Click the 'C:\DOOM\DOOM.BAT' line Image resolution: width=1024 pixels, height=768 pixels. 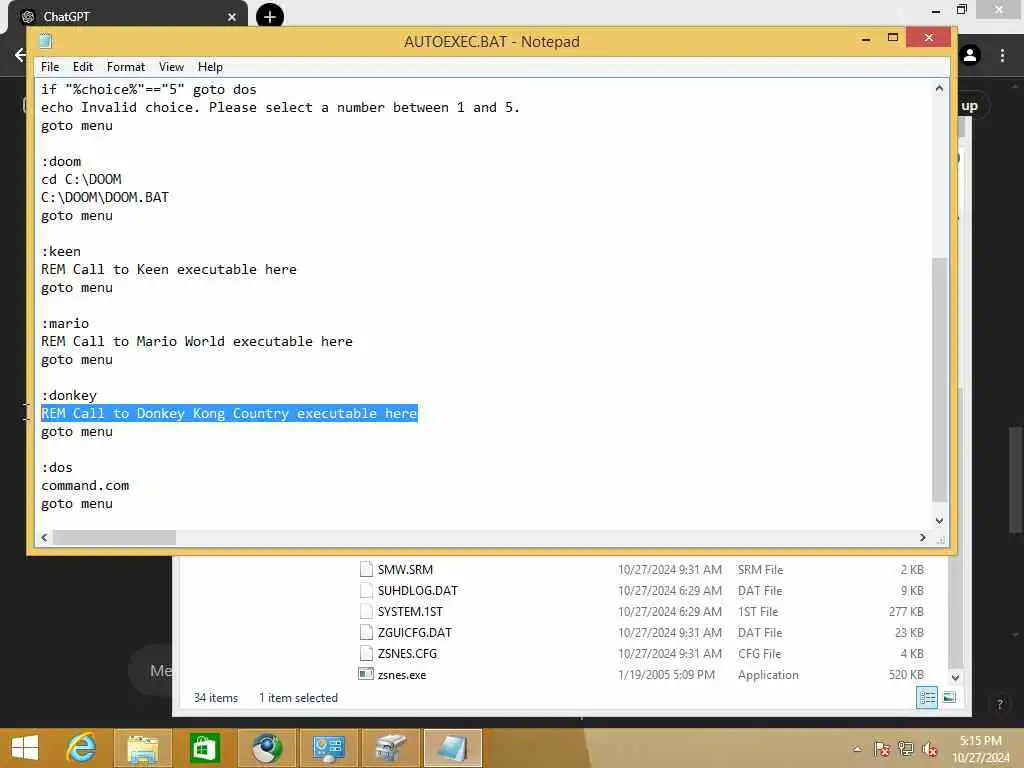[x=105, y=197]
